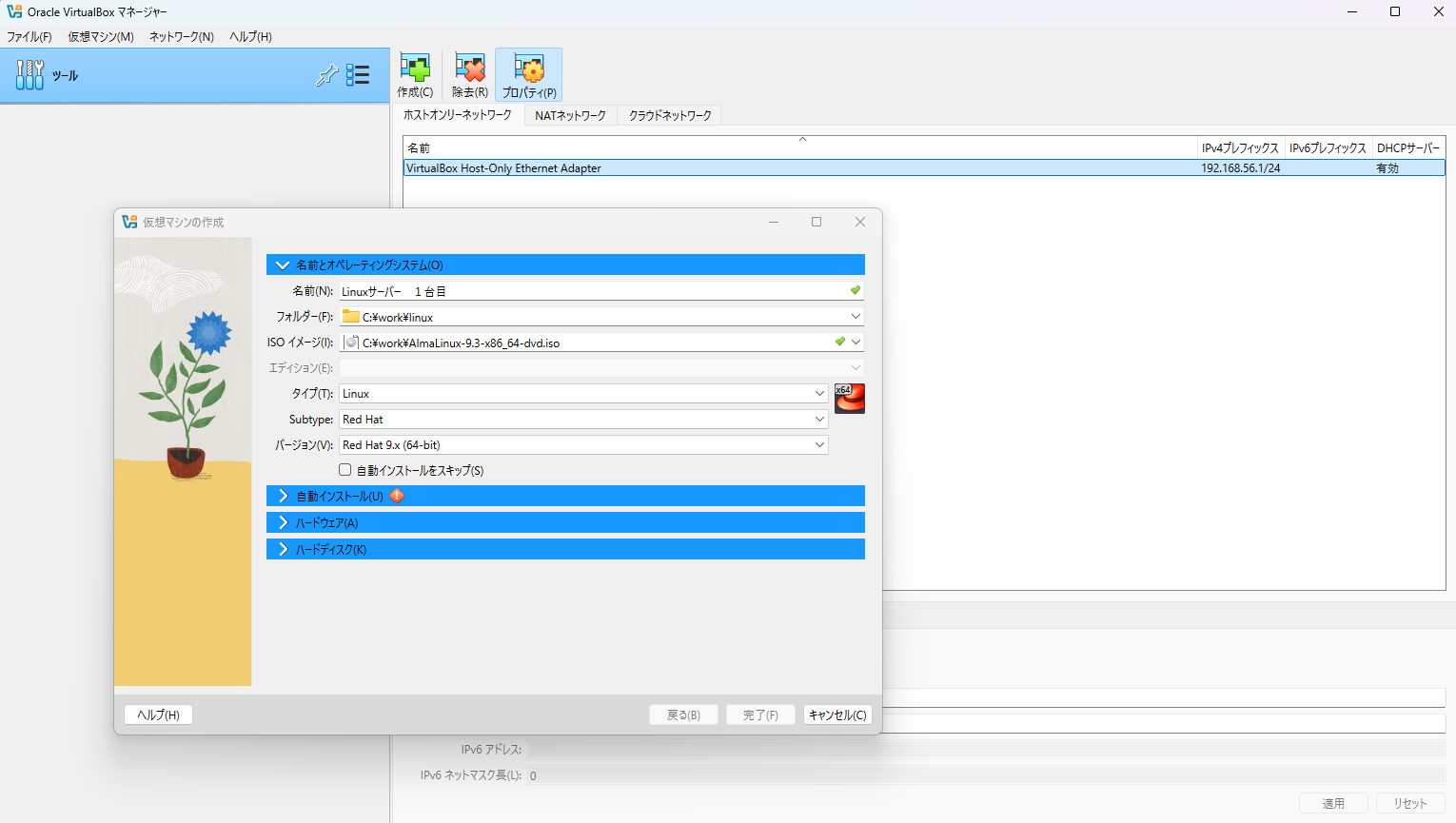Enable the 自動インストールをスキップ checkbox

pos(345,470)
